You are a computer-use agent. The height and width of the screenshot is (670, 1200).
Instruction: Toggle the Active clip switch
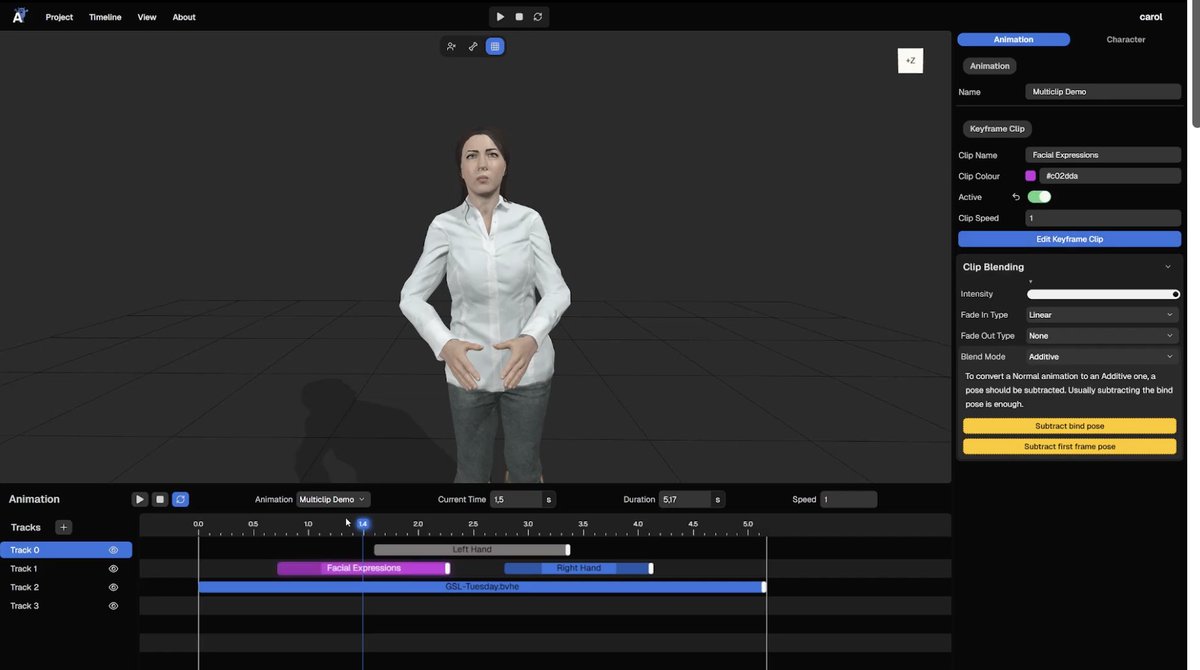point(1039,197)
